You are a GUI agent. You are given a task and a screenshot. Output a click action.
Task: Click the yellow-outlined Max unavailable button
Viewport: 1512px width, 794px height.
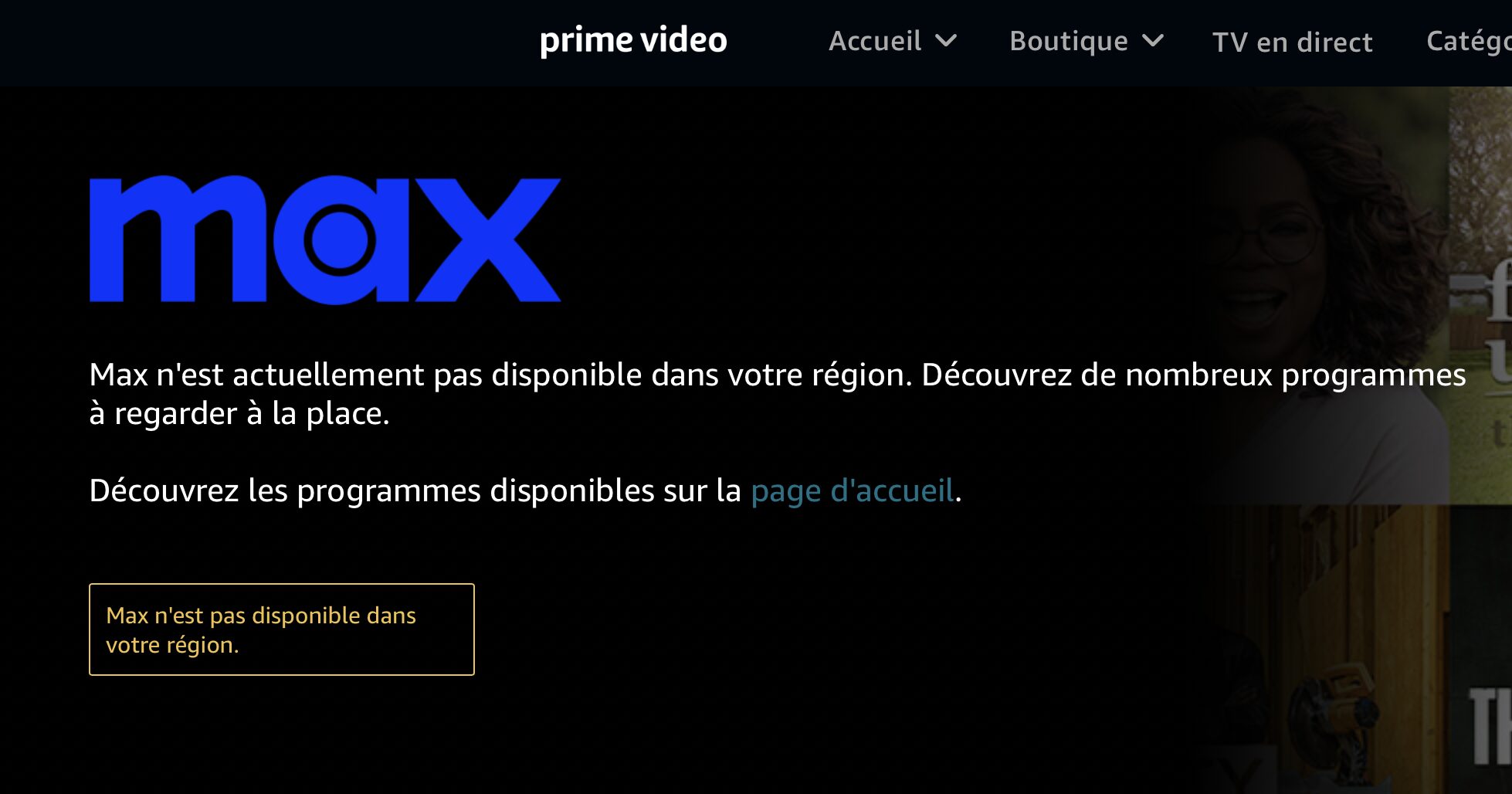coord(282,629)
